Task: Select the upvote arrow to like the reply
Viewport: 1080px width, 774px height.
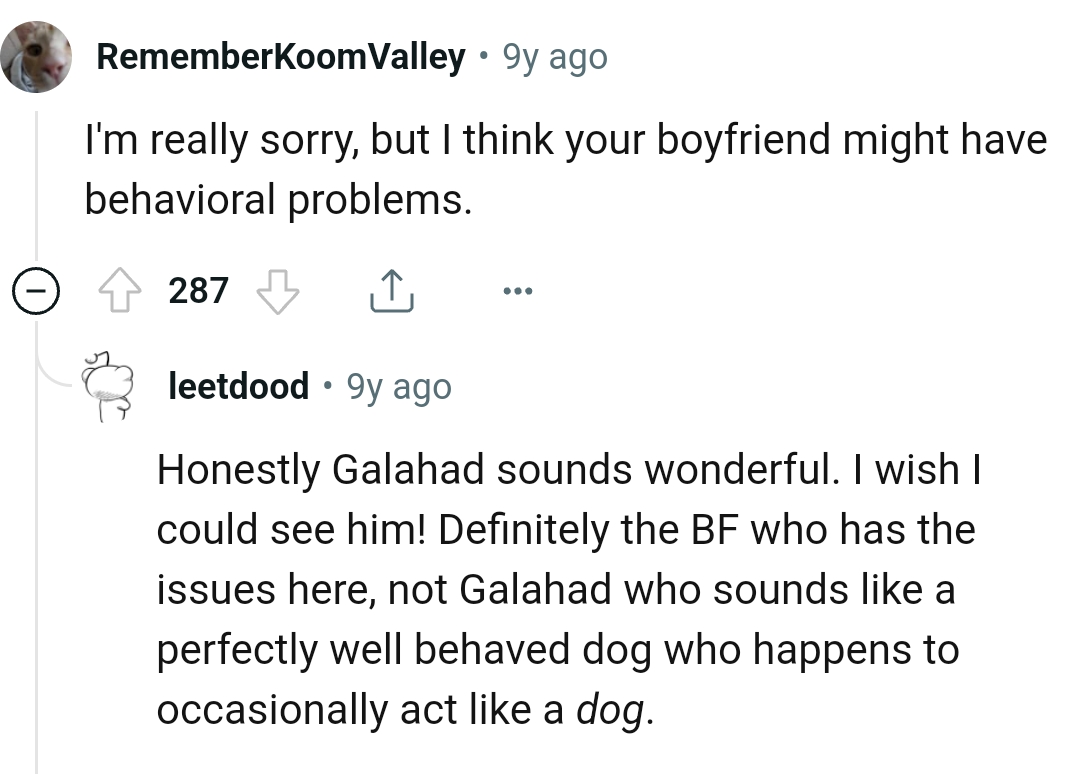Action: tap(118, 289)
